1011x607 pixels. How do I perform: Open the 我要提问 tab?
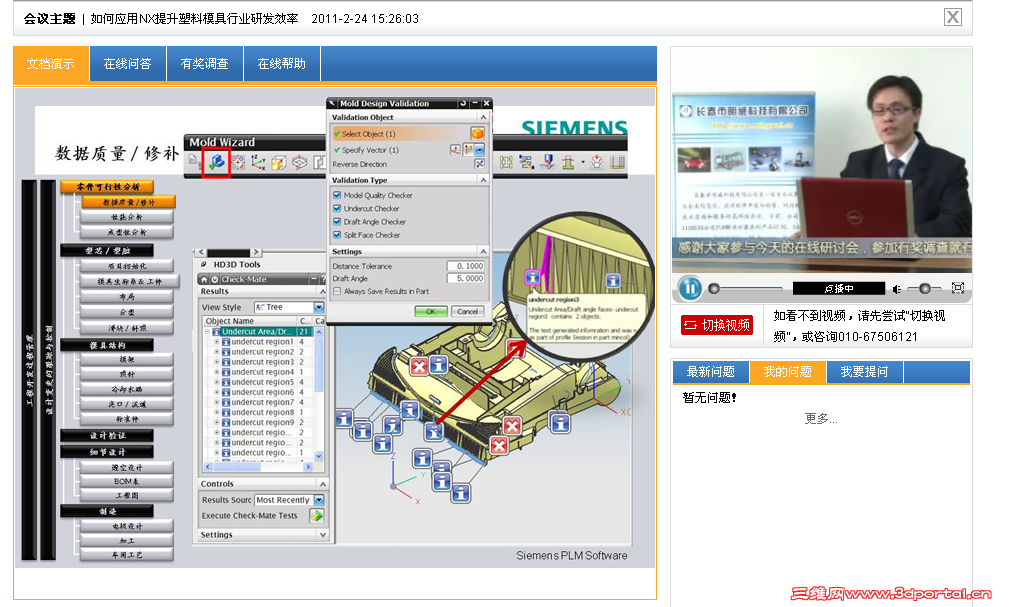865,372
